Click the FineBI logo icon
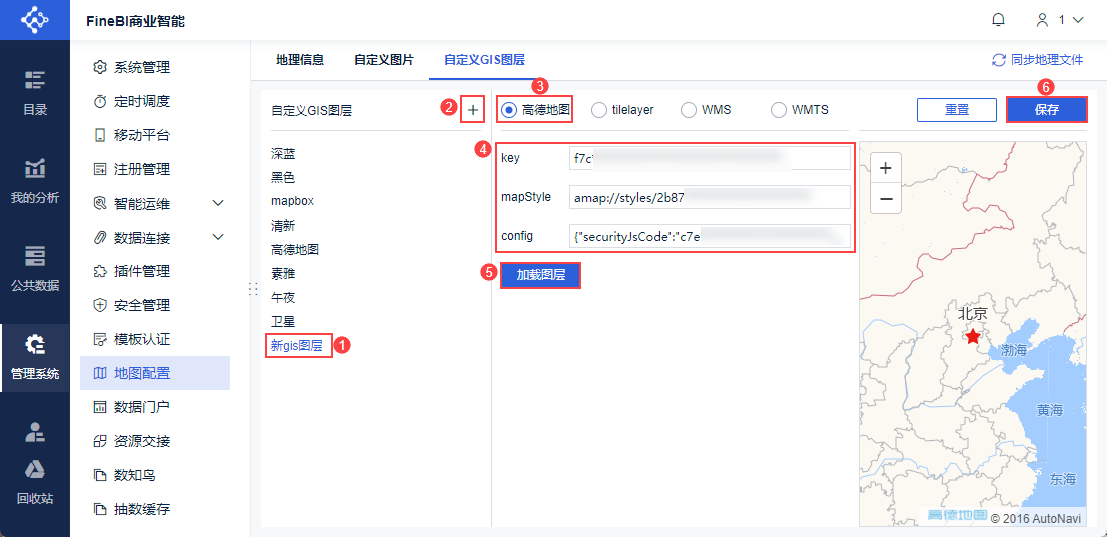Screen dimensions: 1107x537 coord(35,20)
